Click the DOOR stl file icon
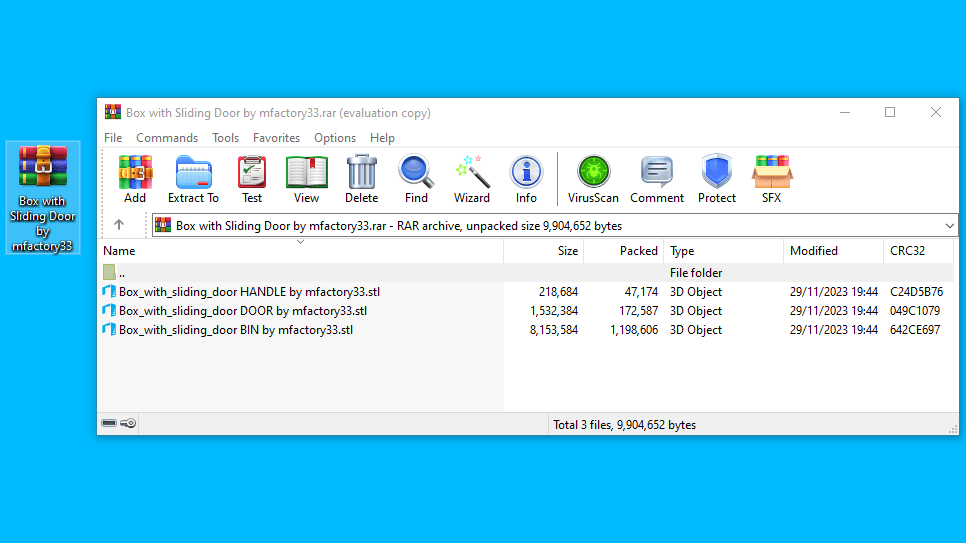 coord(109,311)
